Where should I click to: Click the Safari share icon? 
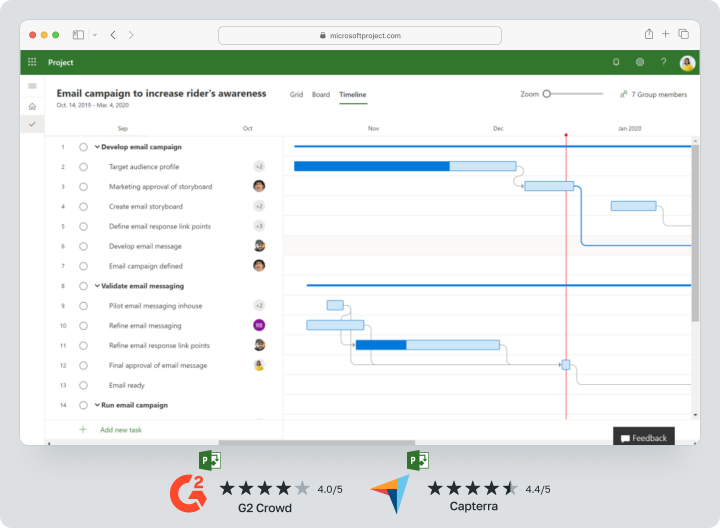click(x=648, y=34)
